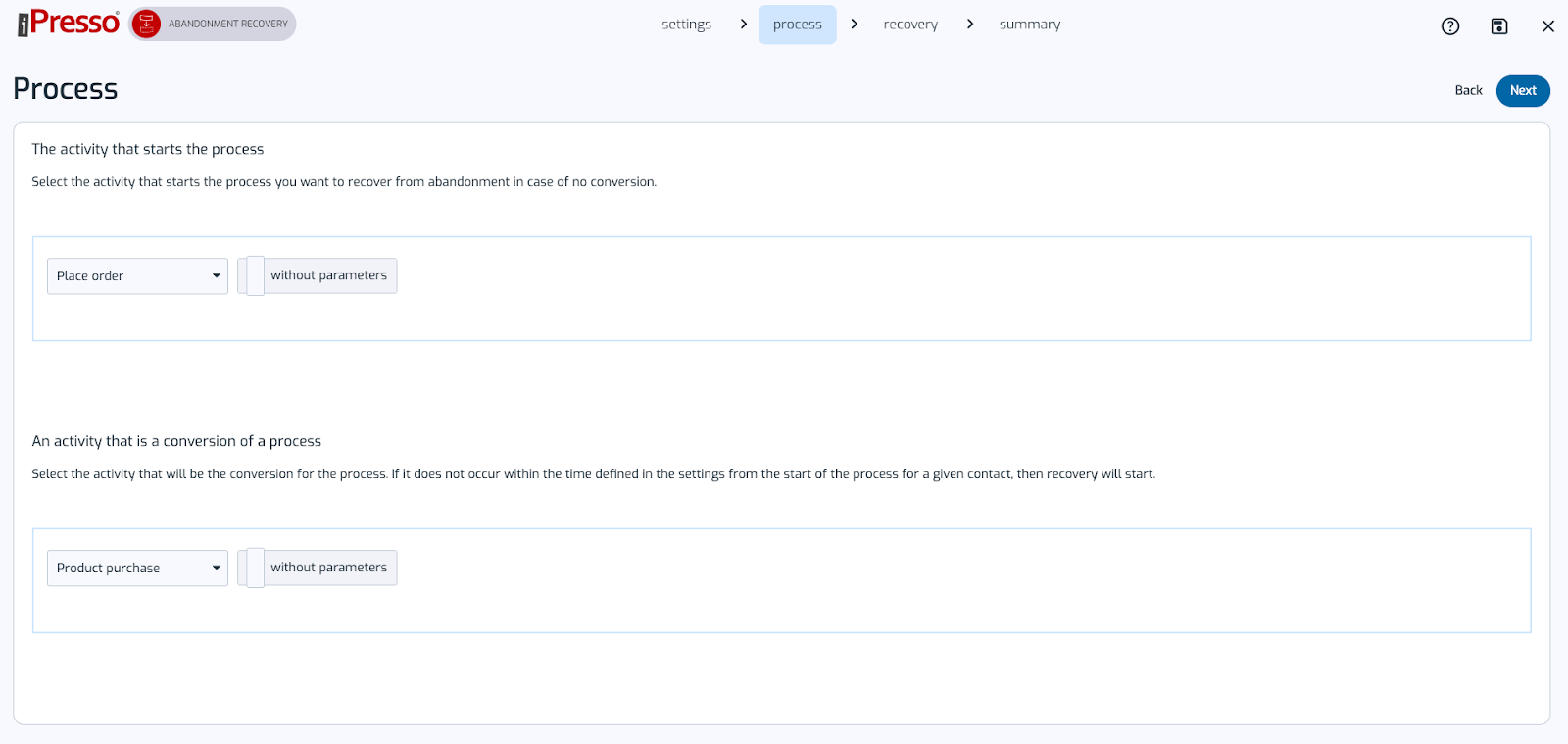Click the chevron arrow right after settings
The height and width of the screenshot is (744, 1568).
coord(744,24)
